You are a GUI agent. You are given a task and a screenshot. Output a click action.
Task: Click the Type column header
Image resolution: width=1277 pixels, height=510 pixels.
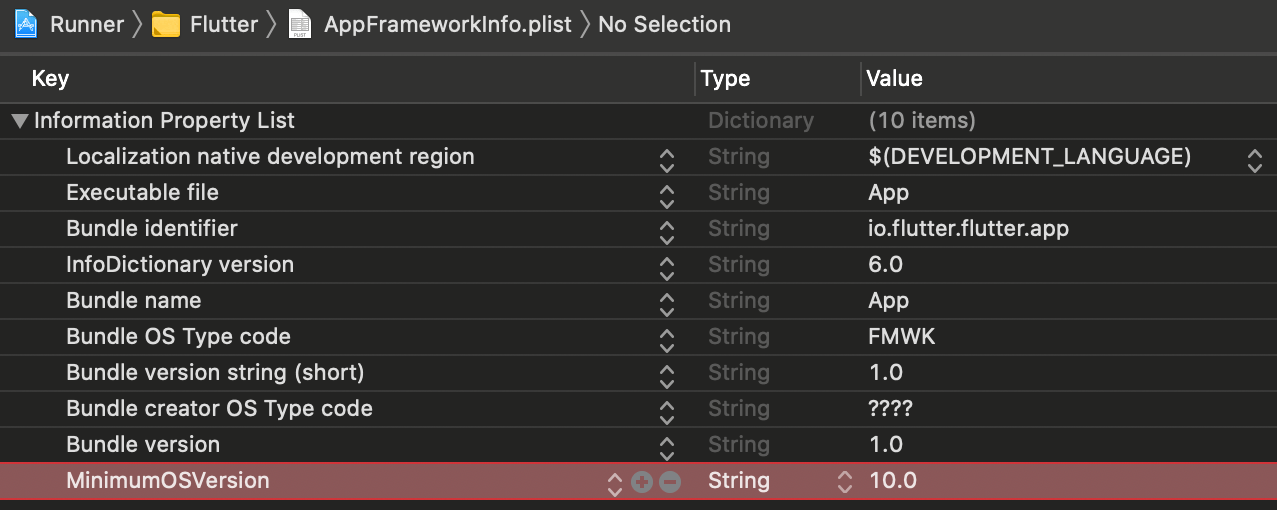(725, 78)
